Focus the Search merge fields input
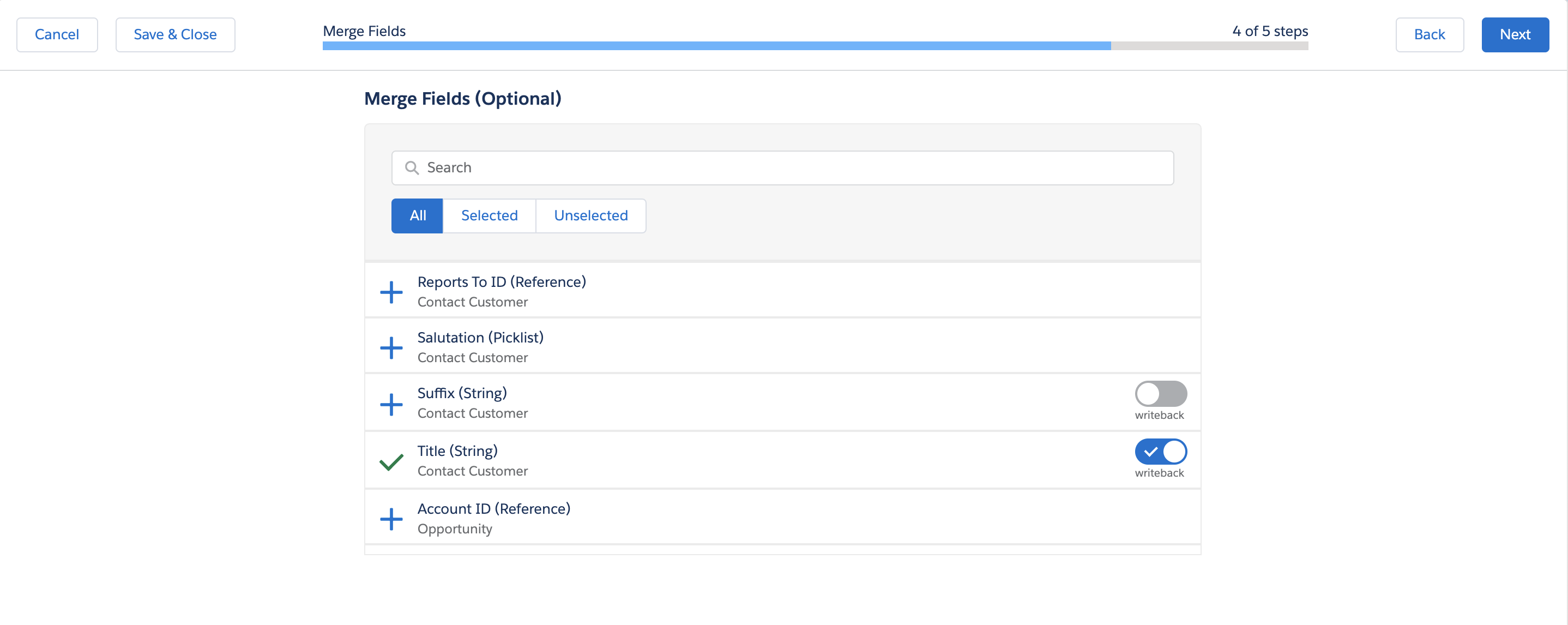Screen dimensions: 1568x625 791,167
